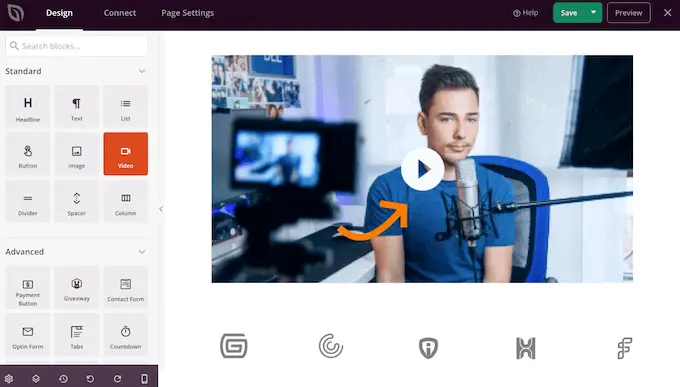Select the Countdown block
Image resolution: width=680 pixels, height=387 pixels.
point(126,335)
